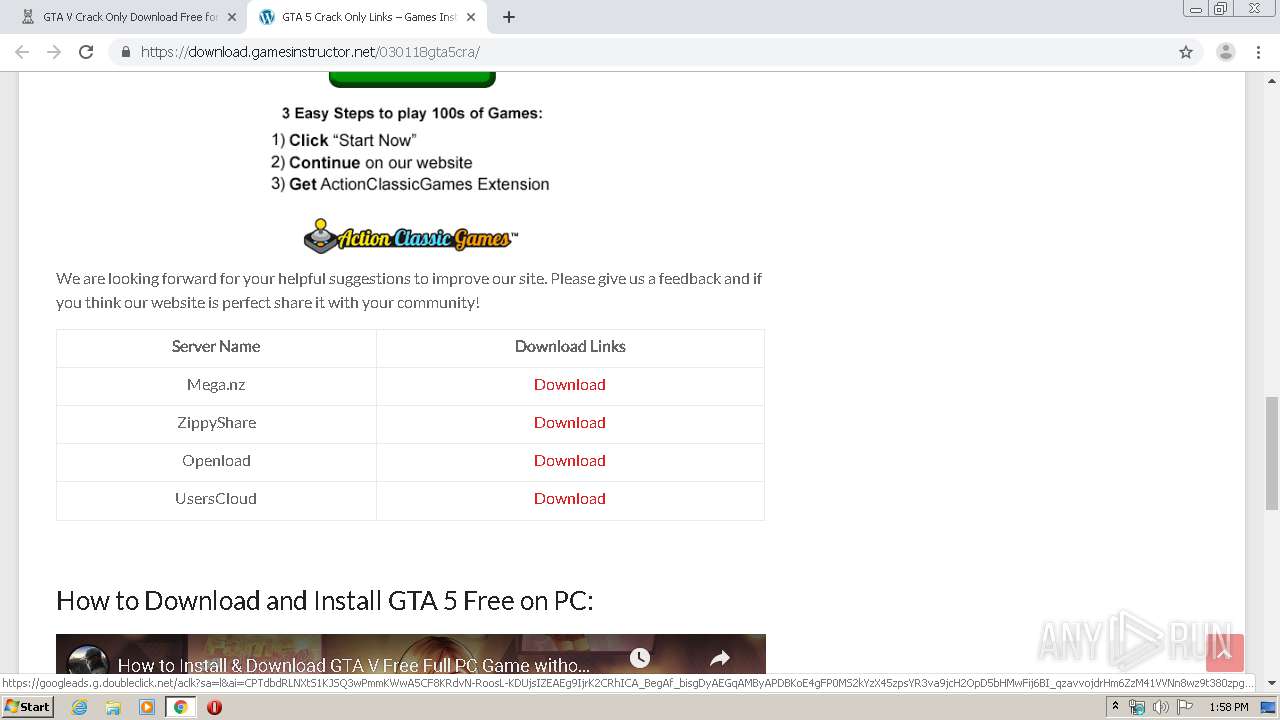The width and height of the screenshot is (1280, 720).
Task: Click the Openload Download link
Action: coord(570,461)
